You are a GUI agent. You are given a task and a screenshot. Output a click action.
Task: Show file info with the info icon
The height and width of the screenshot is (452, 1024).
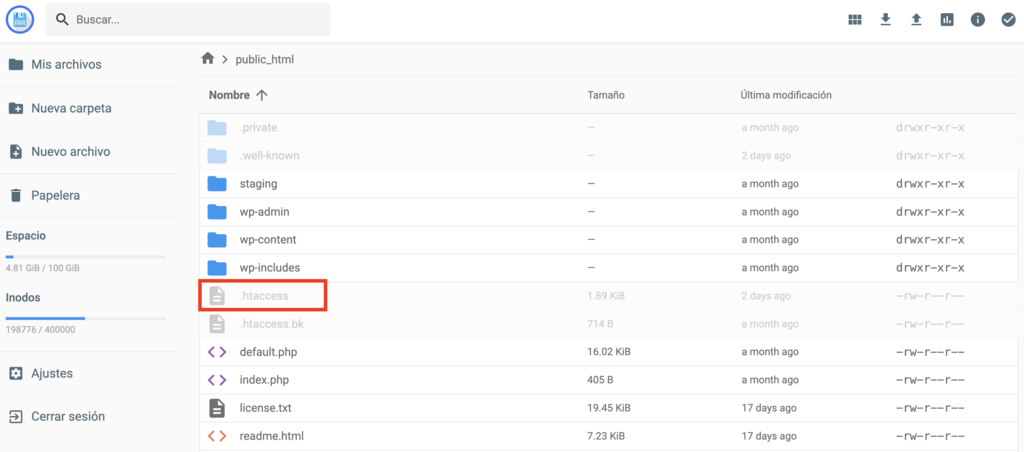(x=978, y=20)
